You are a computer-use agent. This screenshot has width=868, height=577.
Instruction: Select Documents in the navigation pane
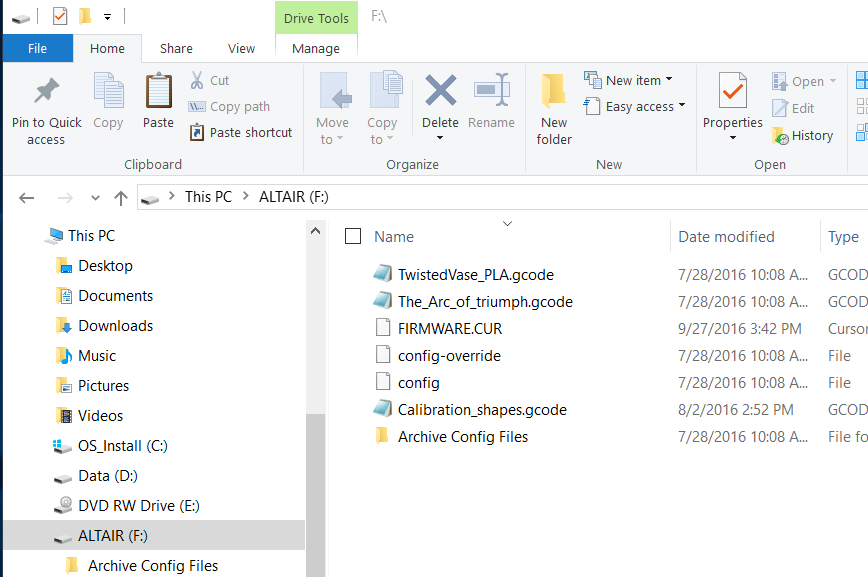click(x=115, y=295)
